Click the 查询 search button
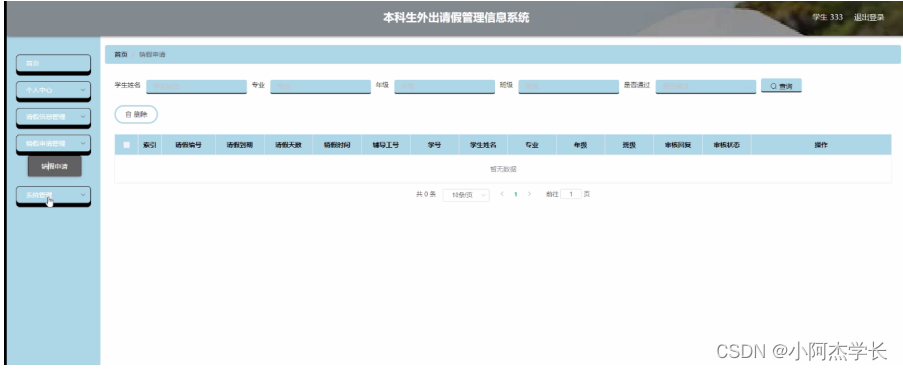 [781, 86]
